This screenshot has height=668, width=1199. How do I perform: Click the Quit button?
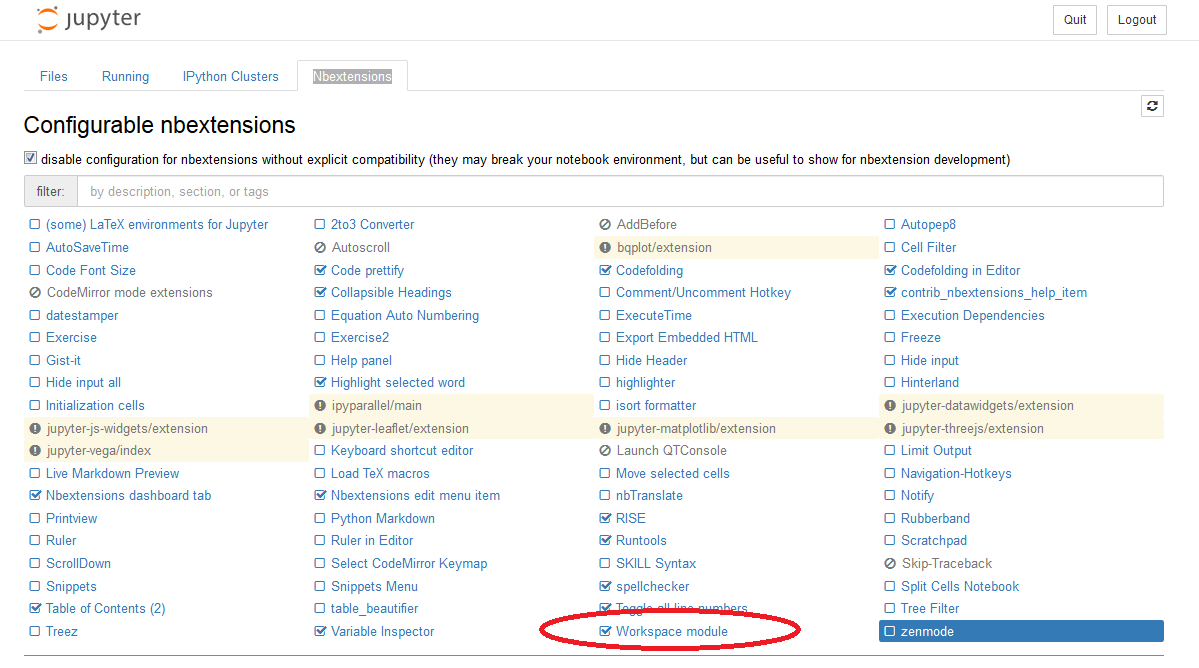point(1074,20)
